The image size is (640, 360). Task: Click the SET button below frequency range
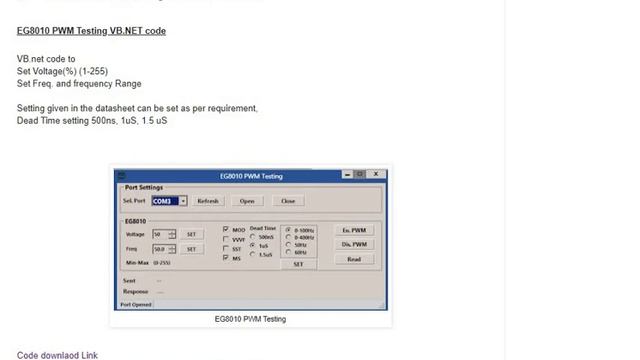click(x=298, y=264)
